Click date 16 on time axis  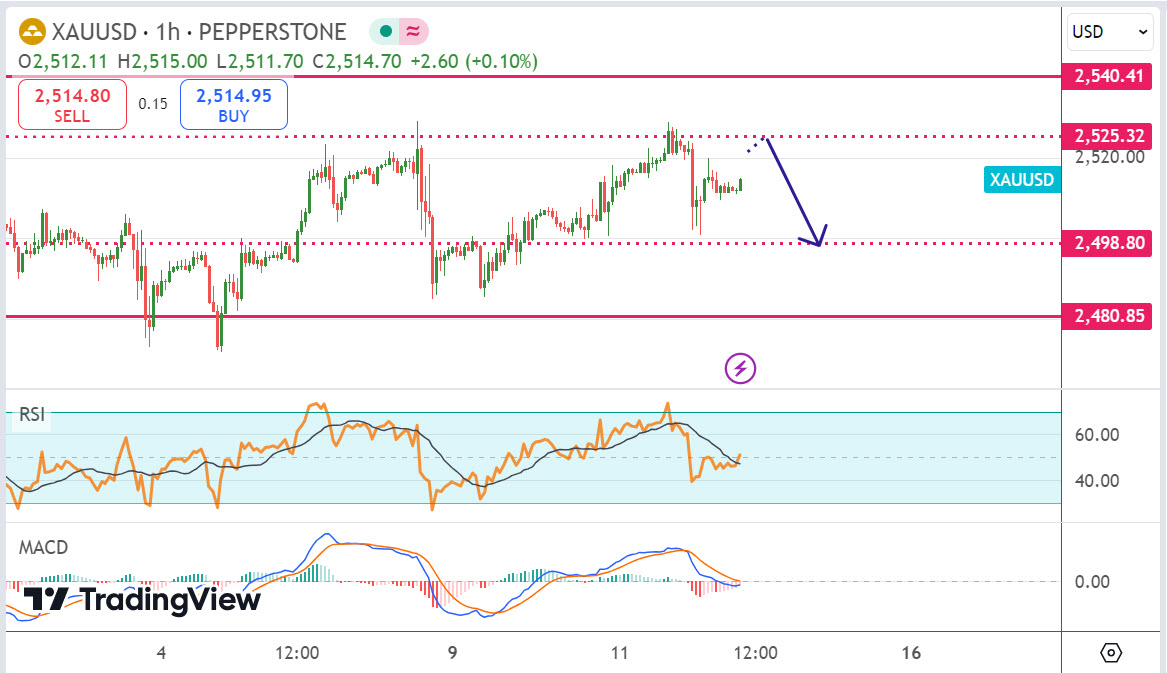coord(910,653)
